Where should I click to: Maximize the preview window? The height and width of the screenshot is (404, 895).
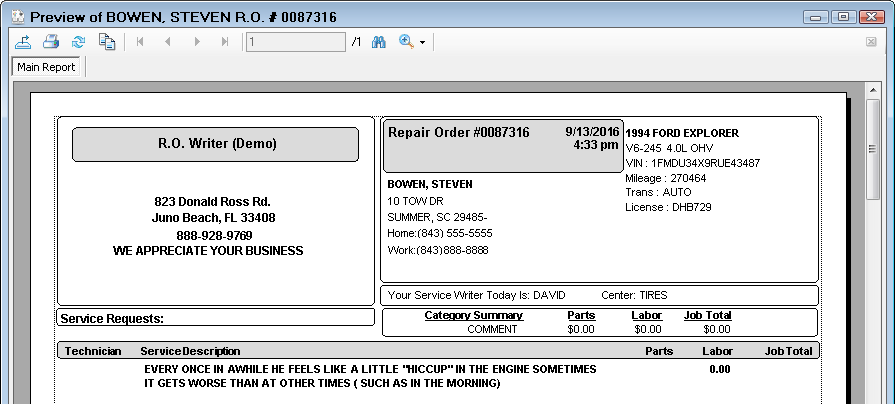[x=842, y=17]
